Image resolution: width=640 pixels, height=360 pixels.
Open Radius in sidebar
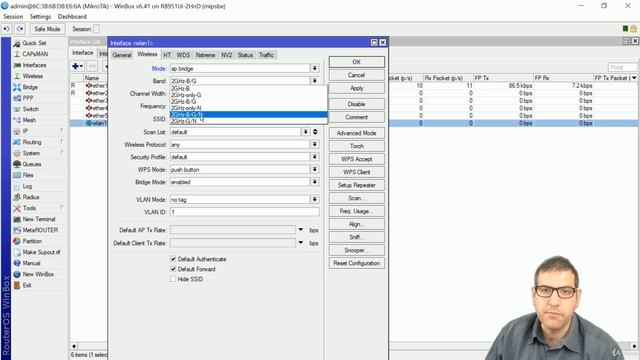coord(31,197)
